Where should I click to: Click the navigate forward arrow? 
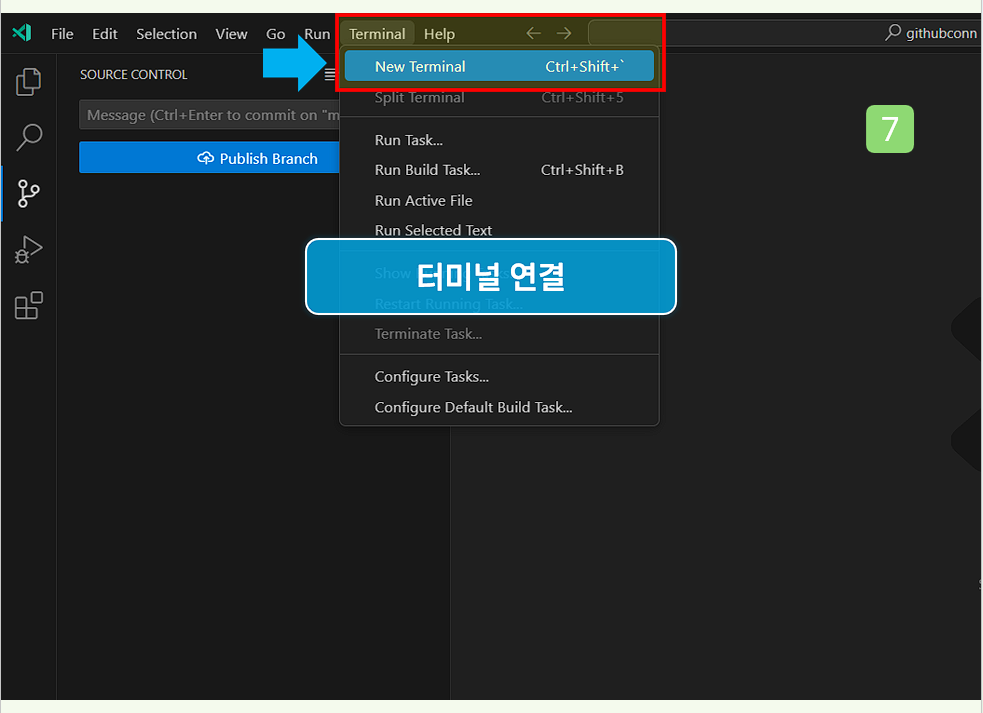coord(563,33)
